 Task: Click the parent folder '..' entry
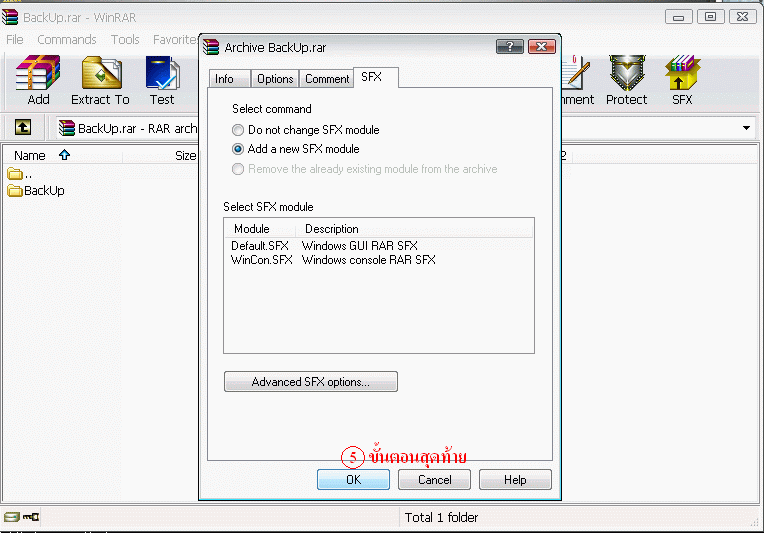(x=20, y=174)
